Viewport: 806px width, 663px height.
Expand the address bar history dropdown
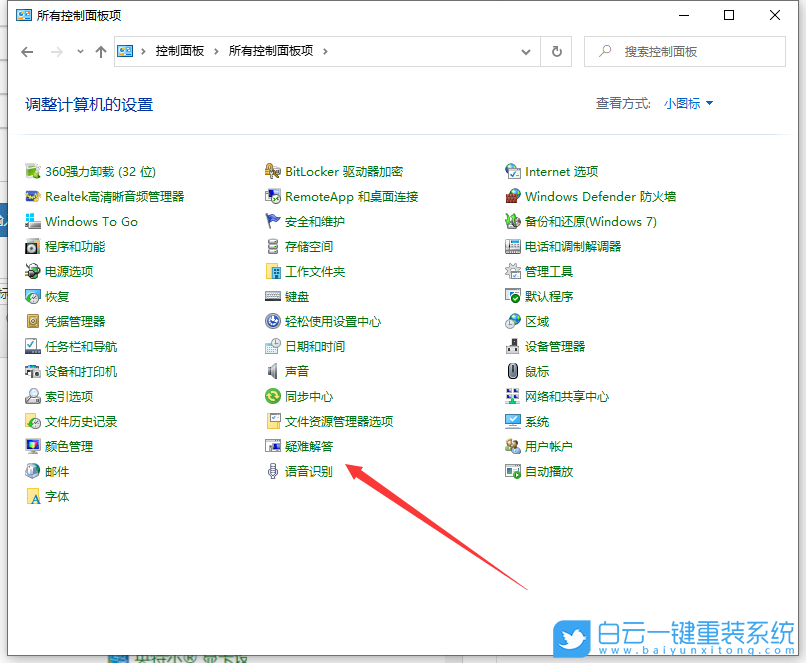coord(525,51)
